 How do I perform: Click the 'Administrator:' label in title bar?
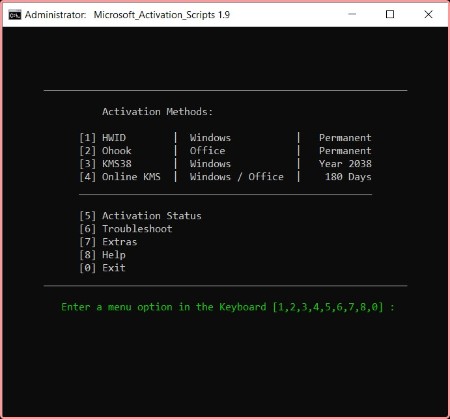[56, 15]
